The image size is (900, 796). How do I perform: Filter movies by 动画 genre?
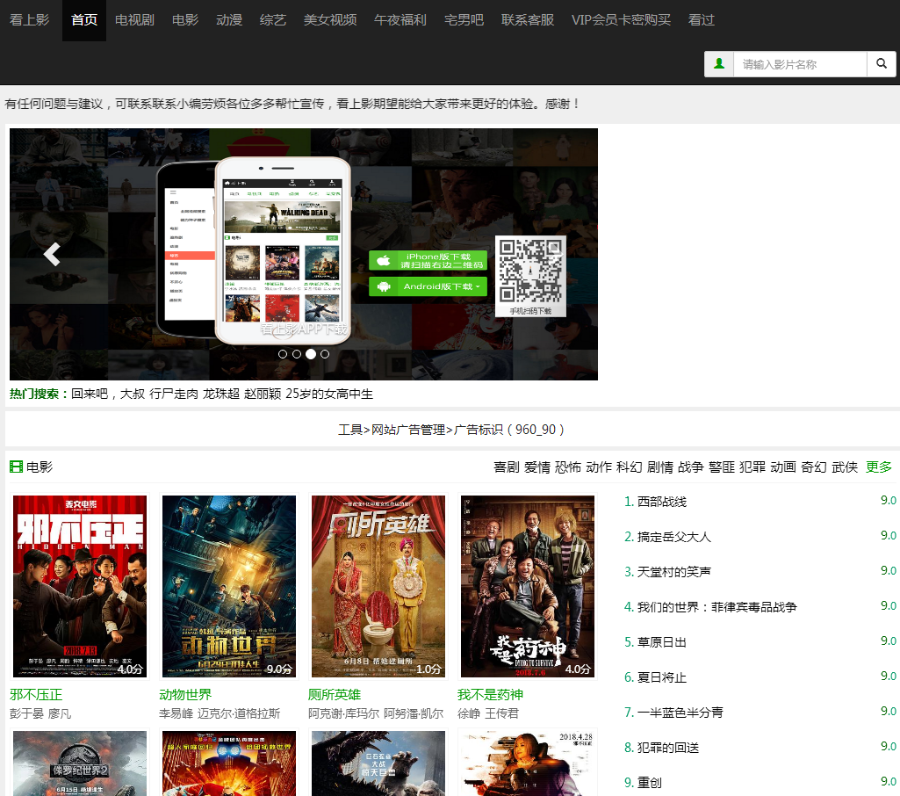point(783,467)
